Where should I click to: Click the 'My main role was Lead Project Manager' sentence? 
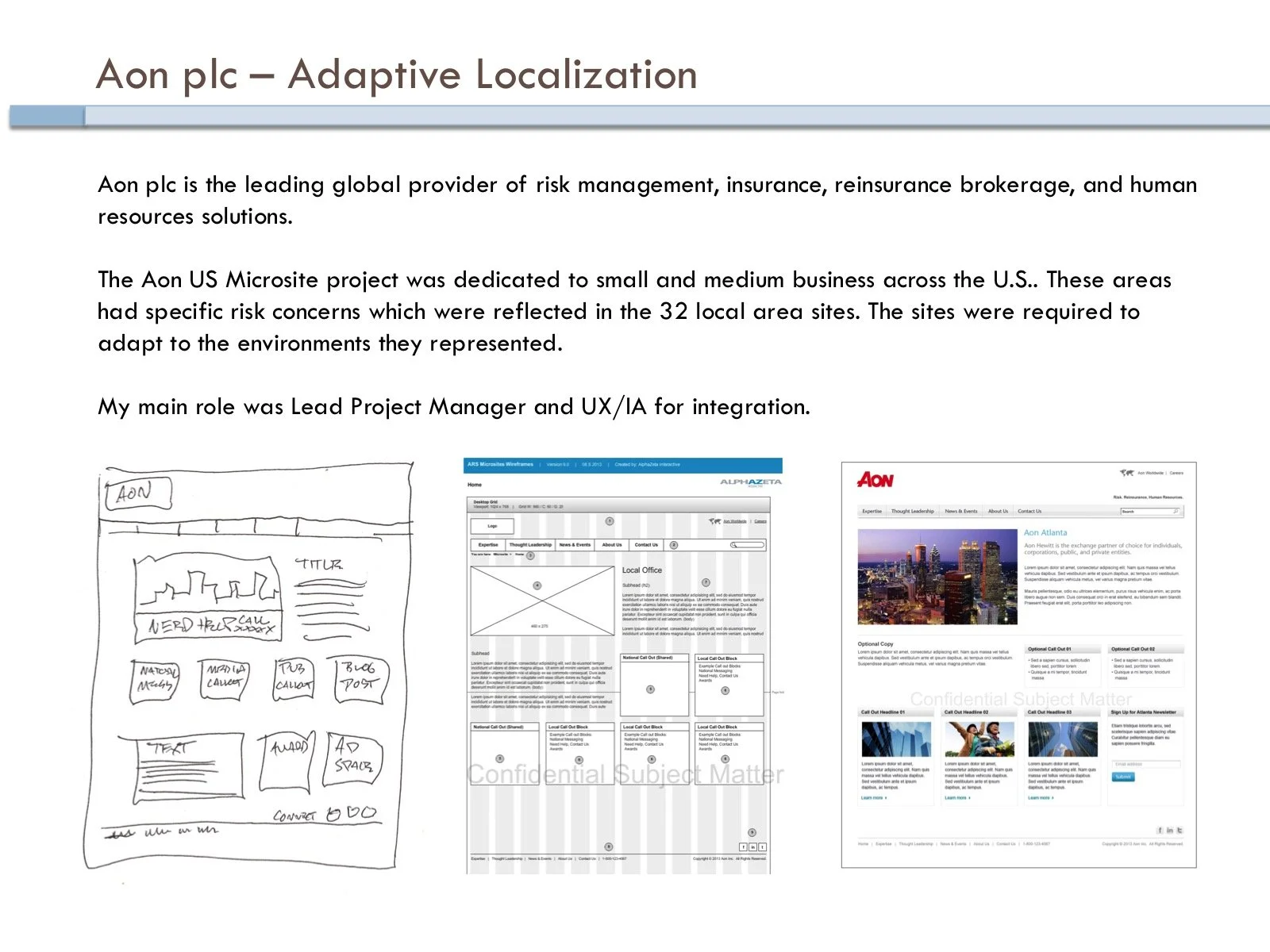pyautogui.click(x=454, y=407)
